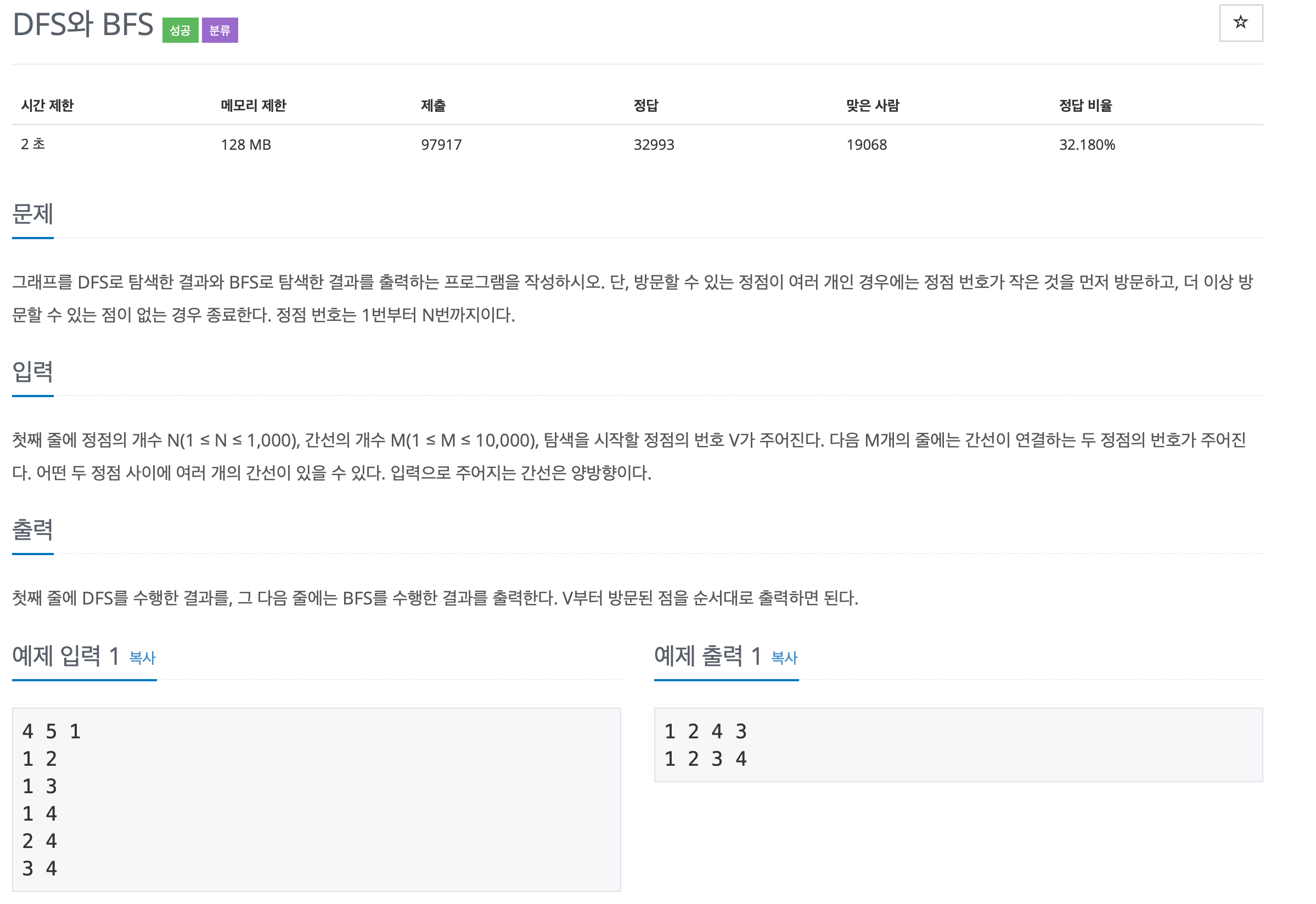Click the 문제 section heading
Image resolution: width=1316 pixels, height=904 pixels.
pyautogui.click(x=32, y=214)
